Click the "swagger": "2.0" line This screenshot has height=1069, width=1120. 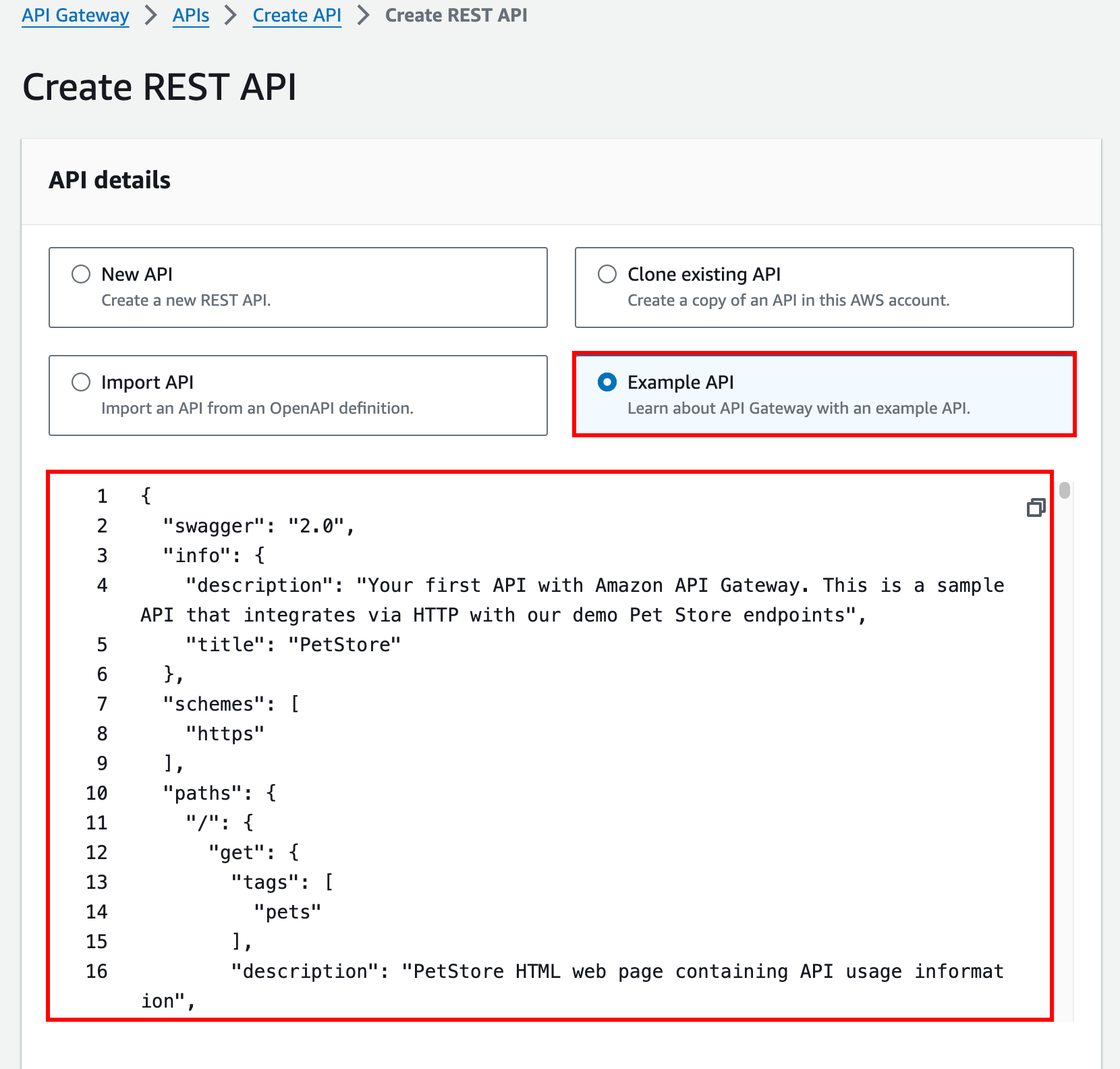tap(258, 526)
